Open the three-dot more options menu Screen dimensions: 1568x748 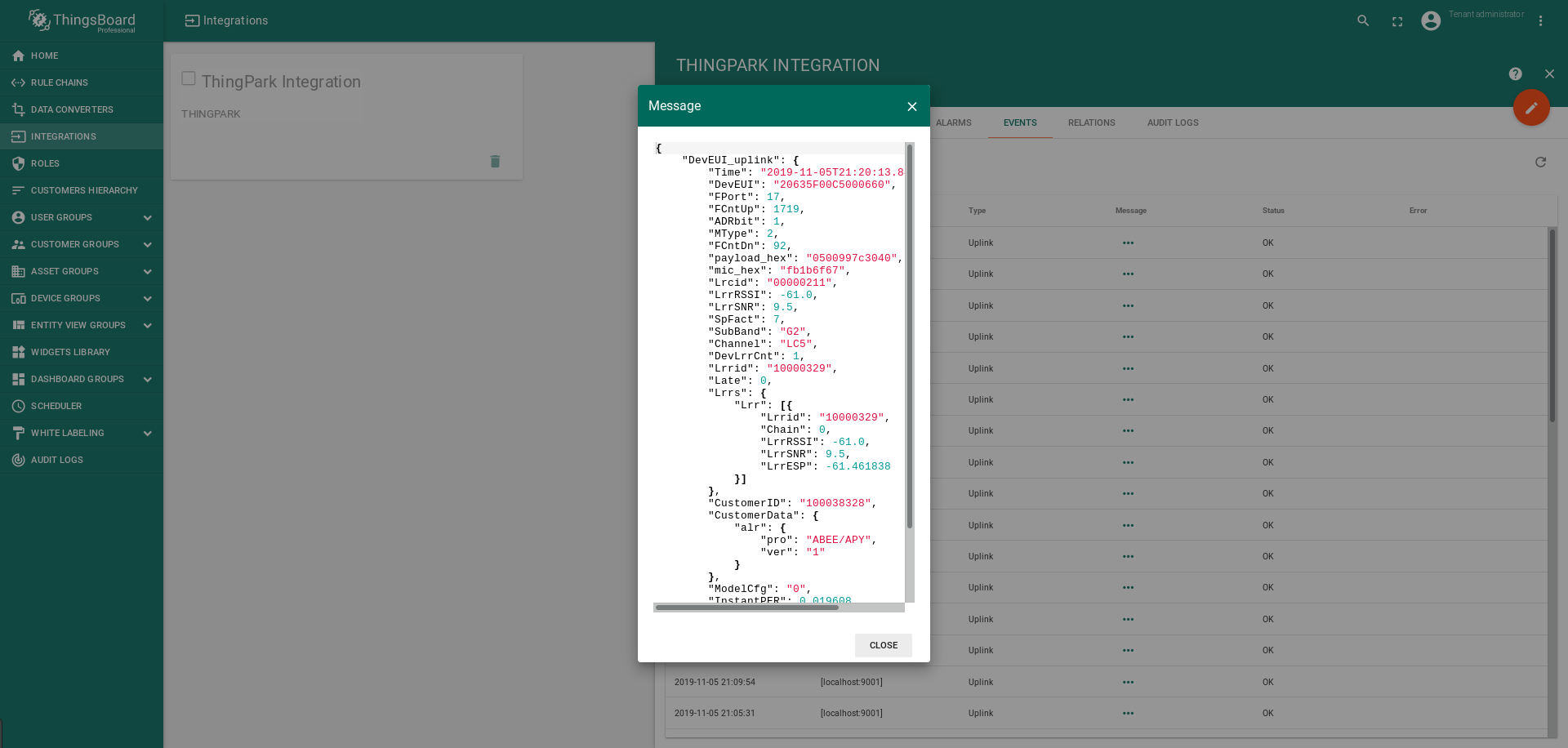click(1540, 21)
